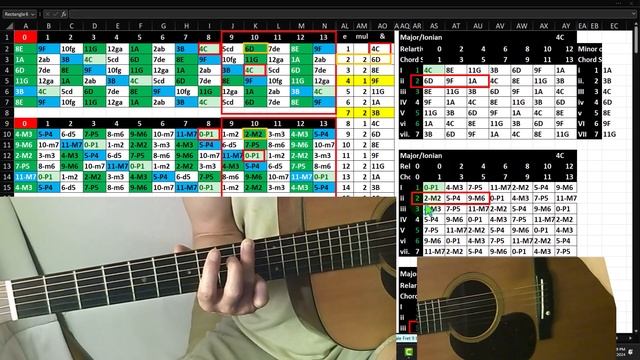
Task: Click the lower Major/Ionian title cell
Action: pos(421,156)
